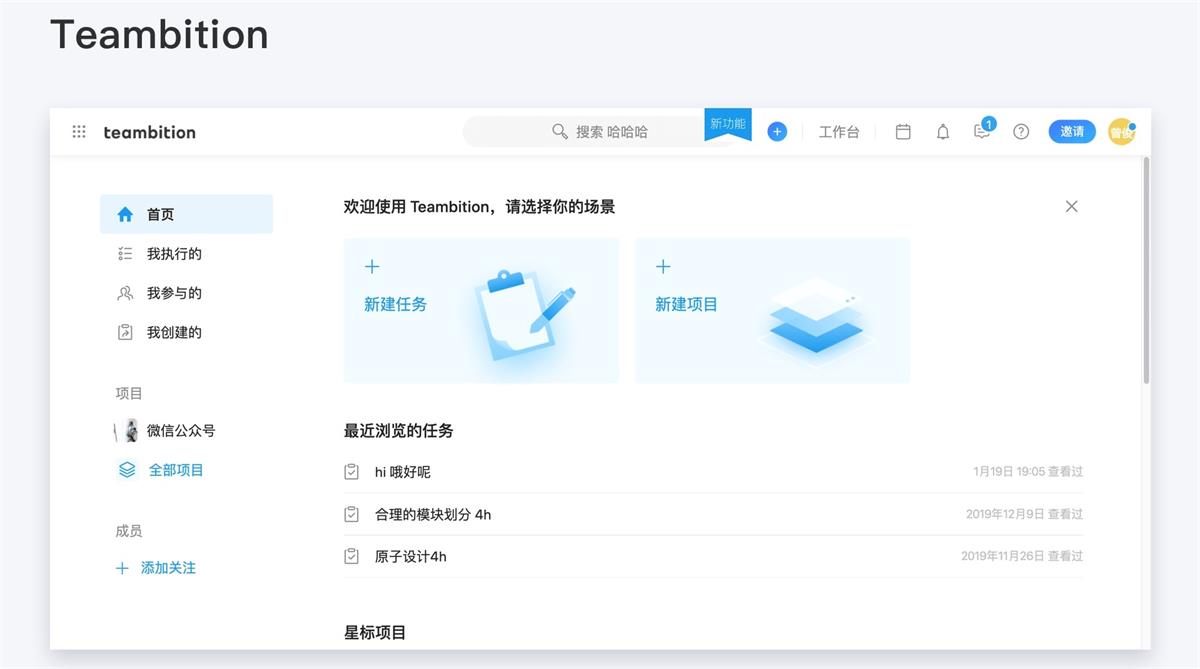Click the 新建任务 card
The image size is (1200, 669).
point(481,310)
